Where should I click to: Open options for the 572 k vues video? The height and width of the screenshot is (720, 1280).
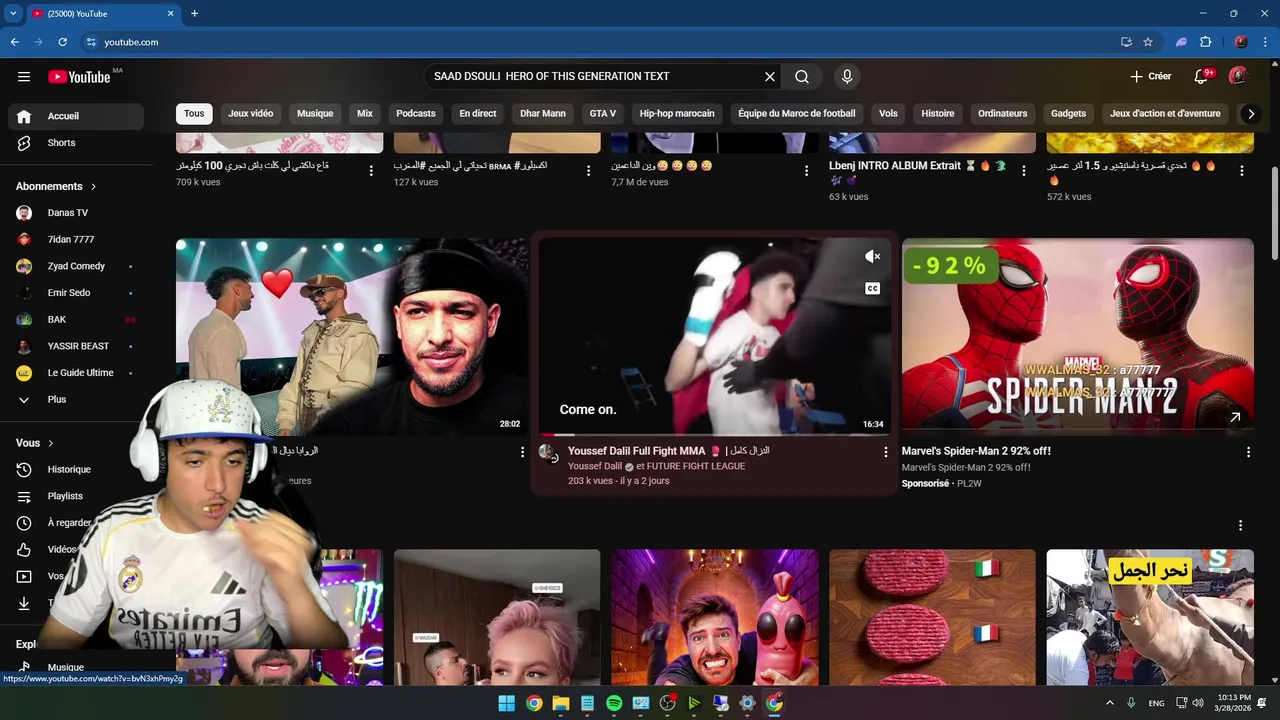(x=1242, y=171)
